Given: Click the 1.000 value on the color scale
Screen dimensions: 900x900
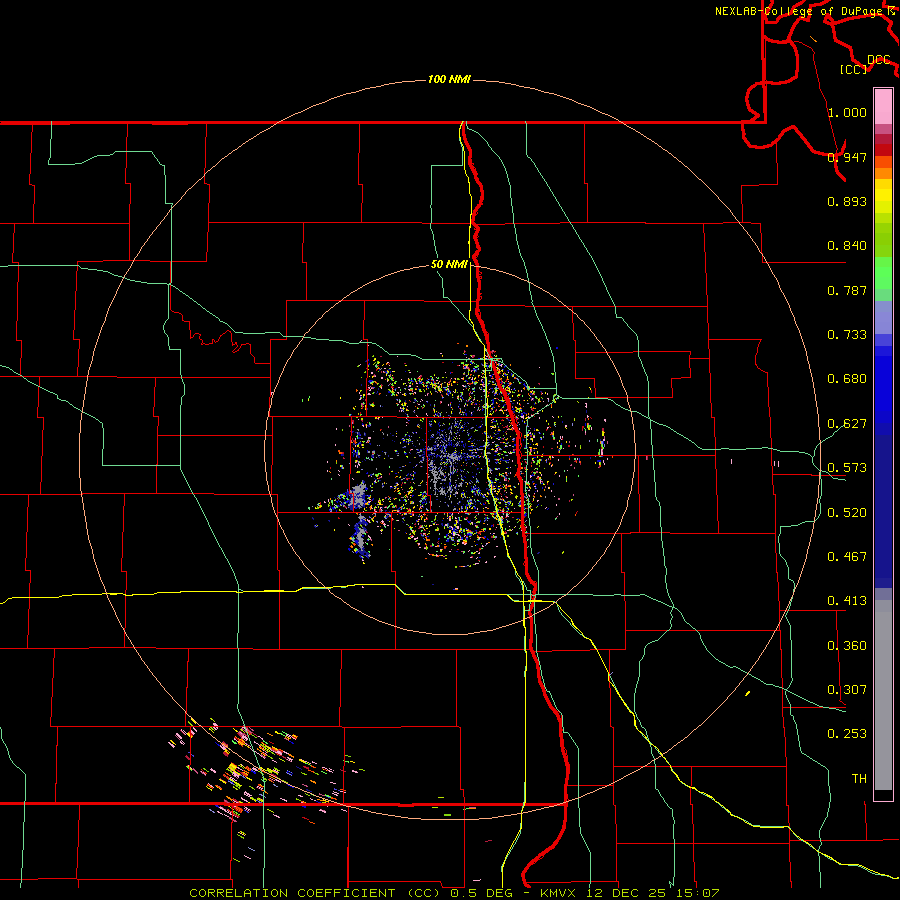Looking at the screenshot, I should [x=847, y=112].
